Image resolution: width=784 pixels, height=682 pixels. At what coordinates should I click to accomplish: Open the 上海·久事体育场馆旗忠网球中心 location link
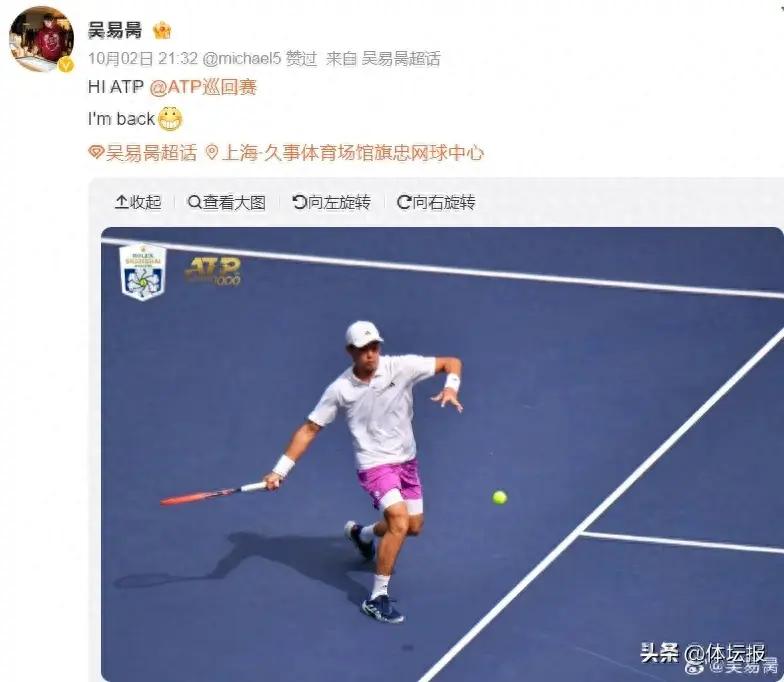[352, 152]
